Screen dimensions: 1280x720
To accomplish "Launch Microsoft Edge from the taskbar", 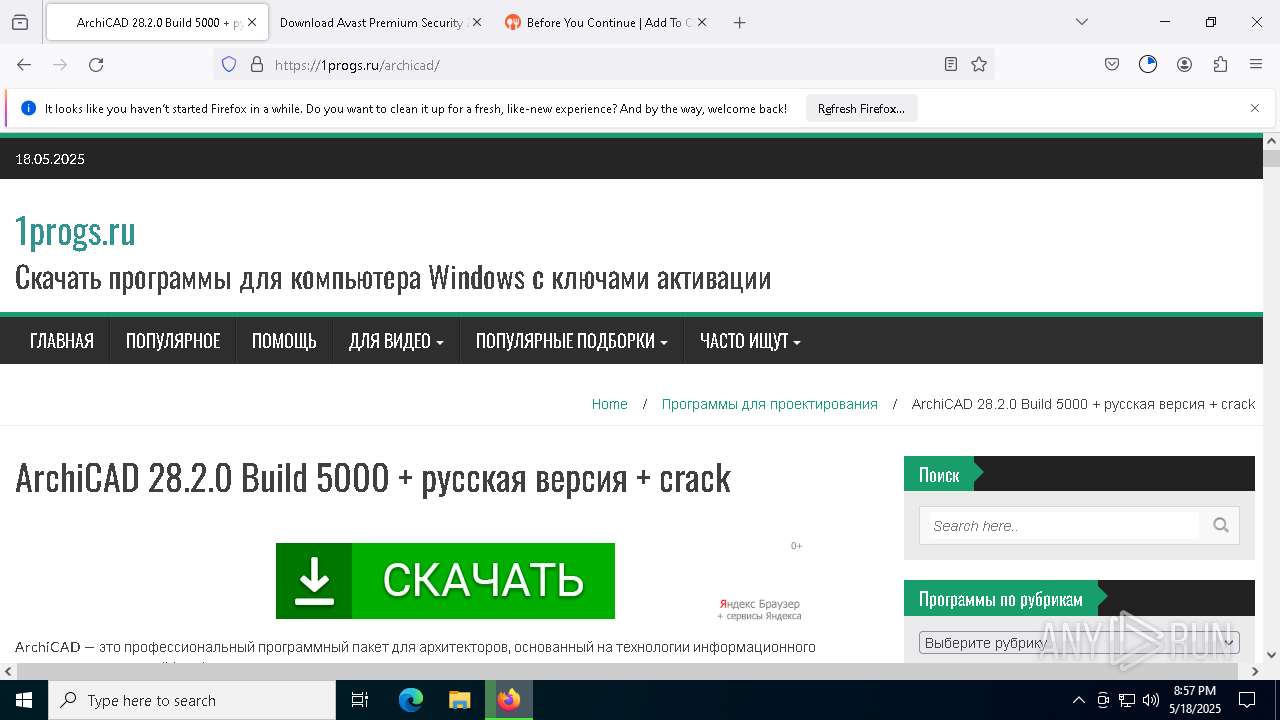I will point(411,700).
